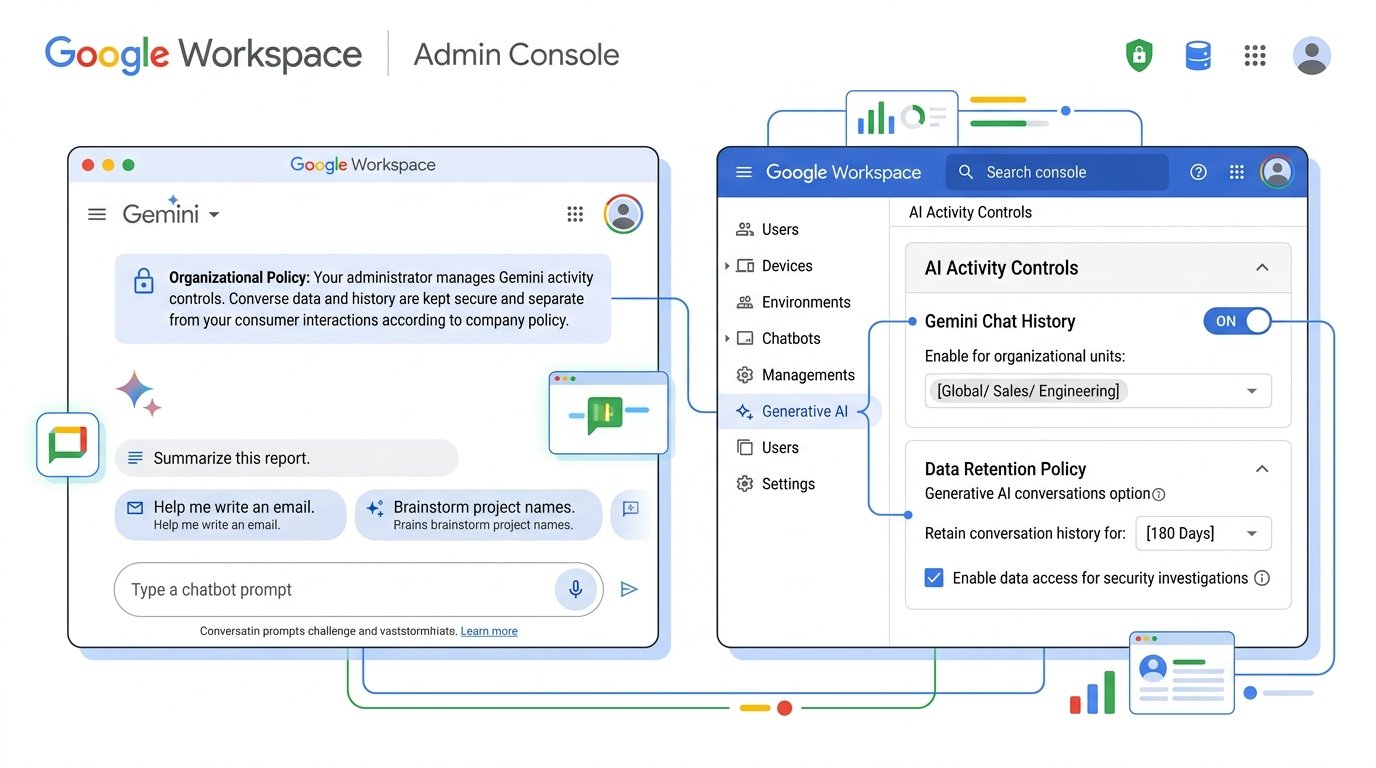Open the hamburger menu in admin console window
This screenshot has width=1376, height=768.
pyautogui.click(x=743, y=172)
